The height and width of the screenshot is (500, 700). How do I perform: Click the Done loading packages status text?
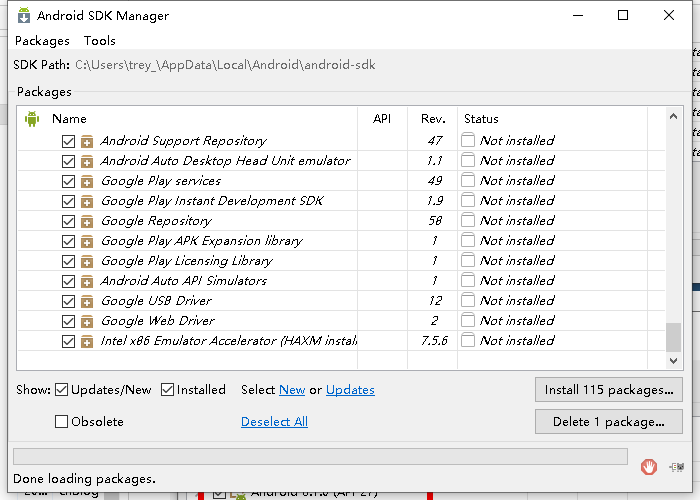(x=84, y=479)
